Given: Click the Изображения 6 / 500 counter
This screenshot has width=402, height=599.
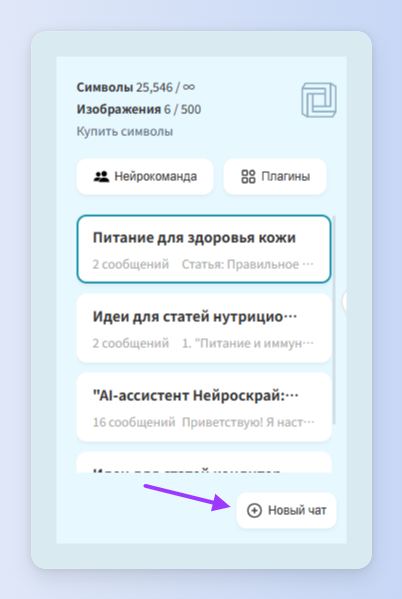Looking at the screenshot, I should [139, 110].
